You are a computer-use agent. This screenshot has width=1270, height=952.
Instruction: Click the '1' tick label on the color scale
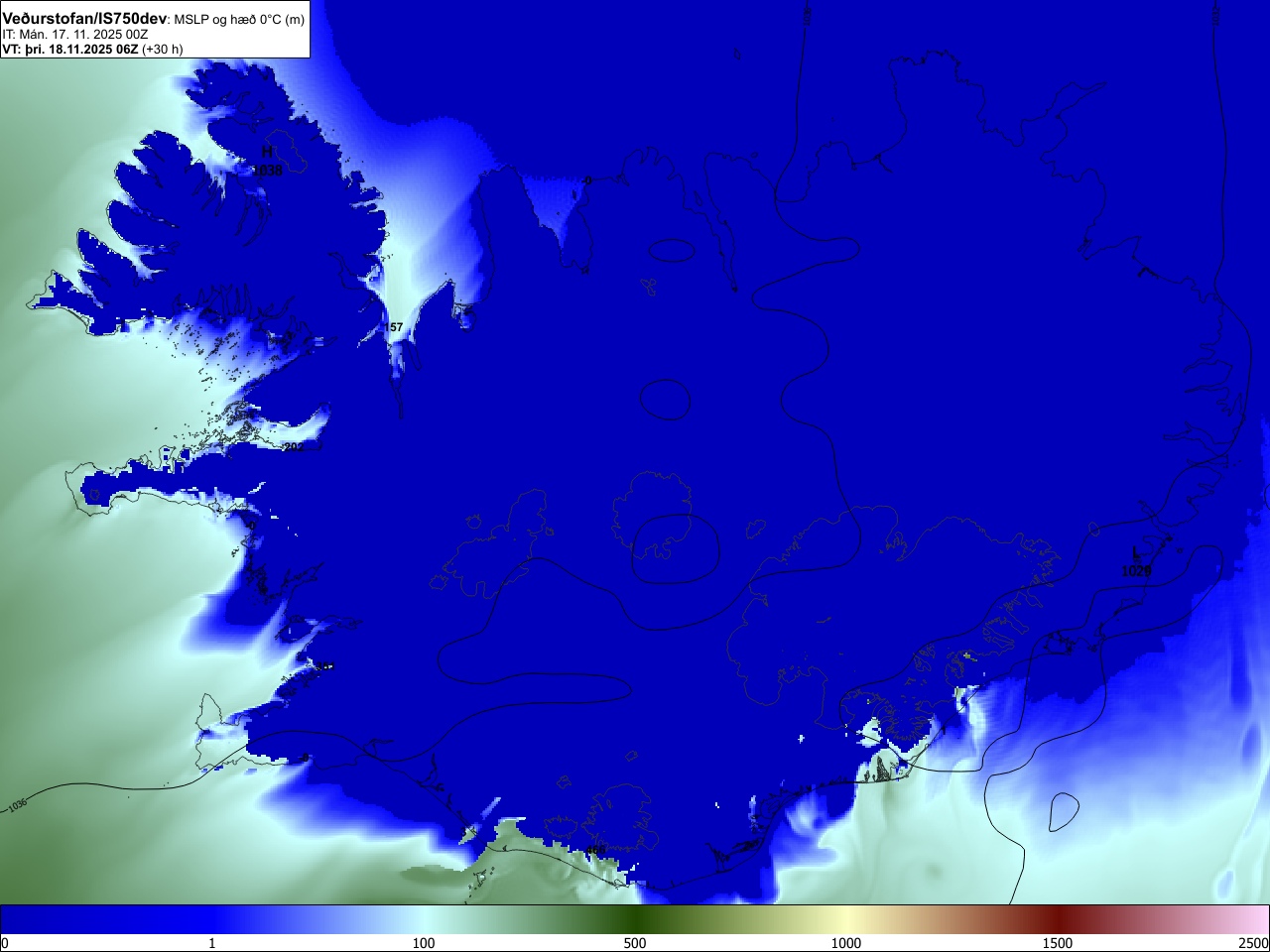[212, 943]
